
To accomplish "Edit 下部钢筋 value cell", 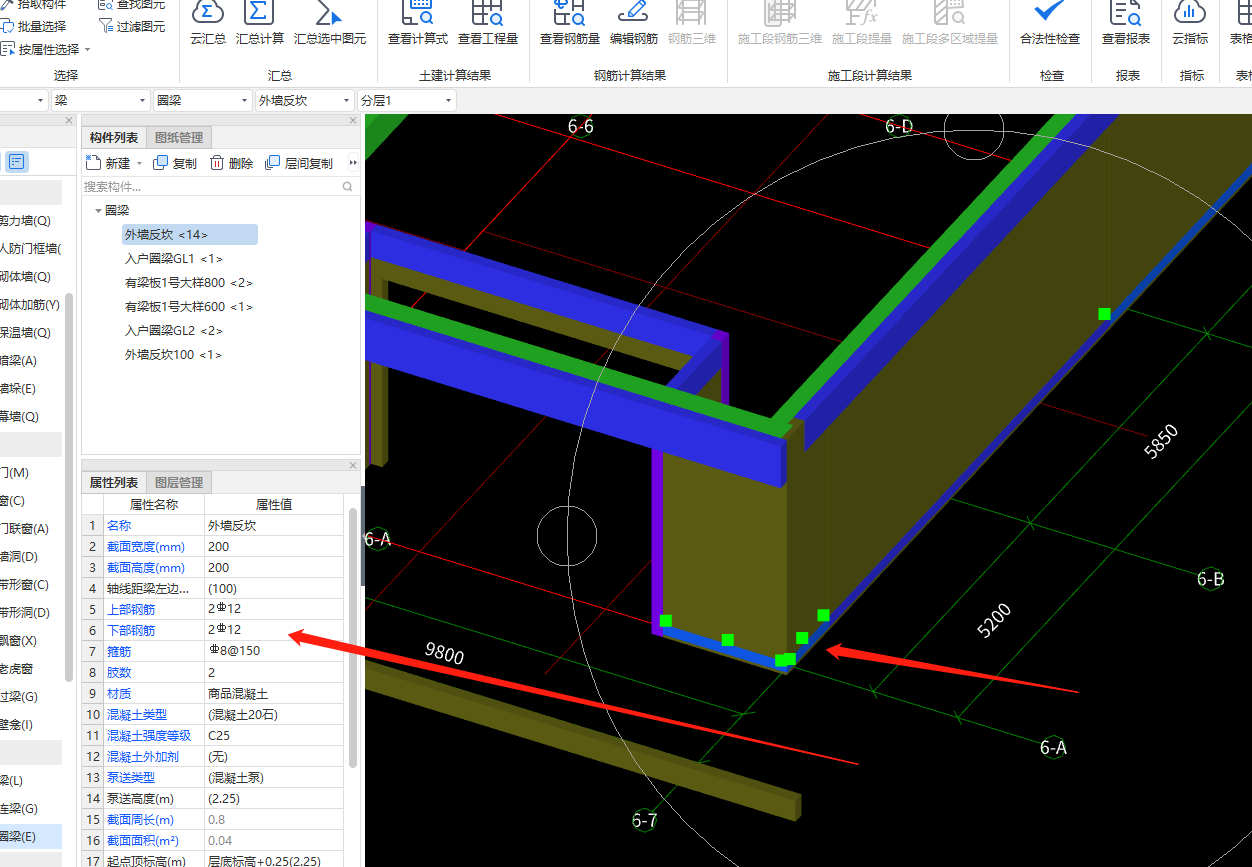I will point(274,630).
